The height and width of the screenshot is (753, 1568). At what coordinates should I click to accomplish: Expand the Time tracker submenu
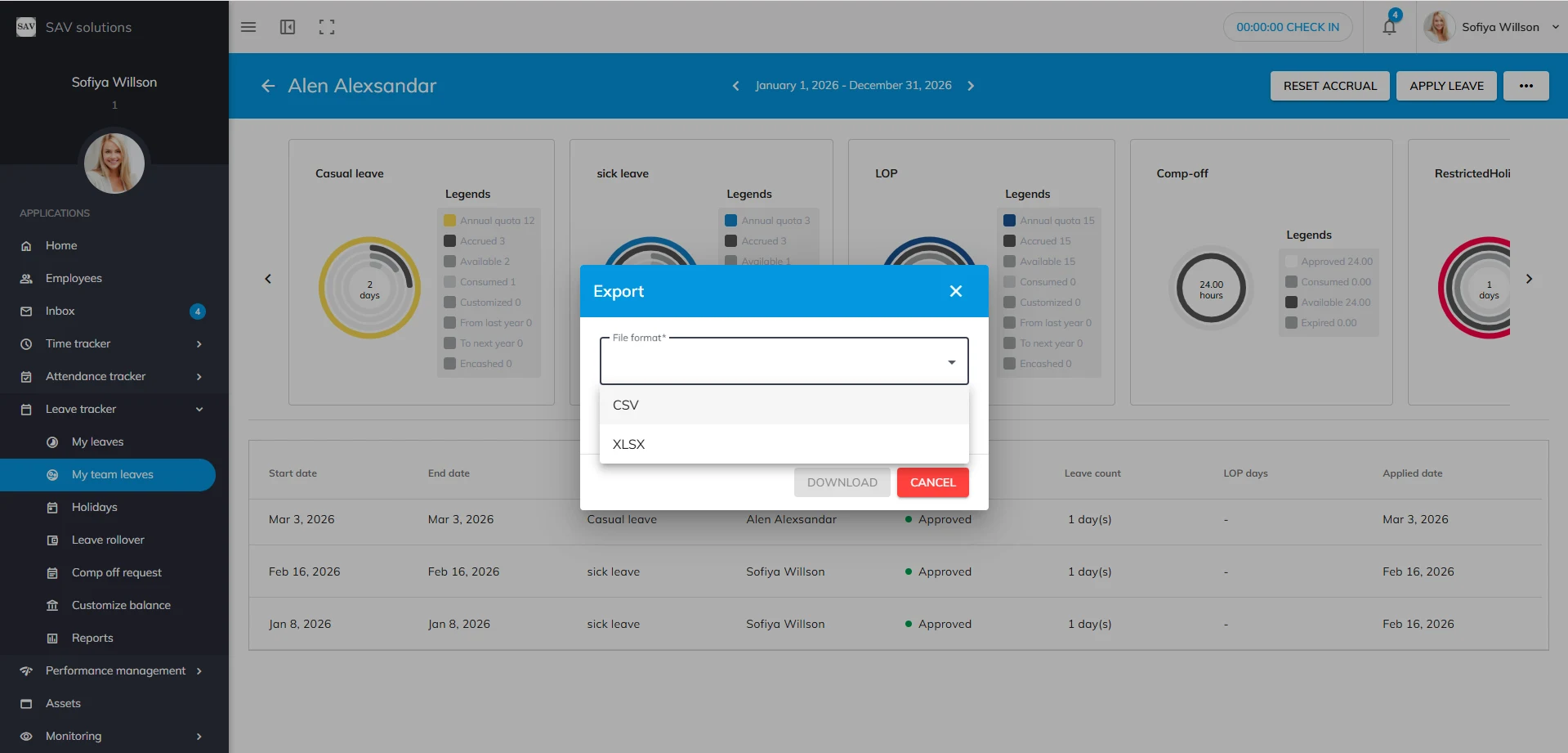click(199, 343)
